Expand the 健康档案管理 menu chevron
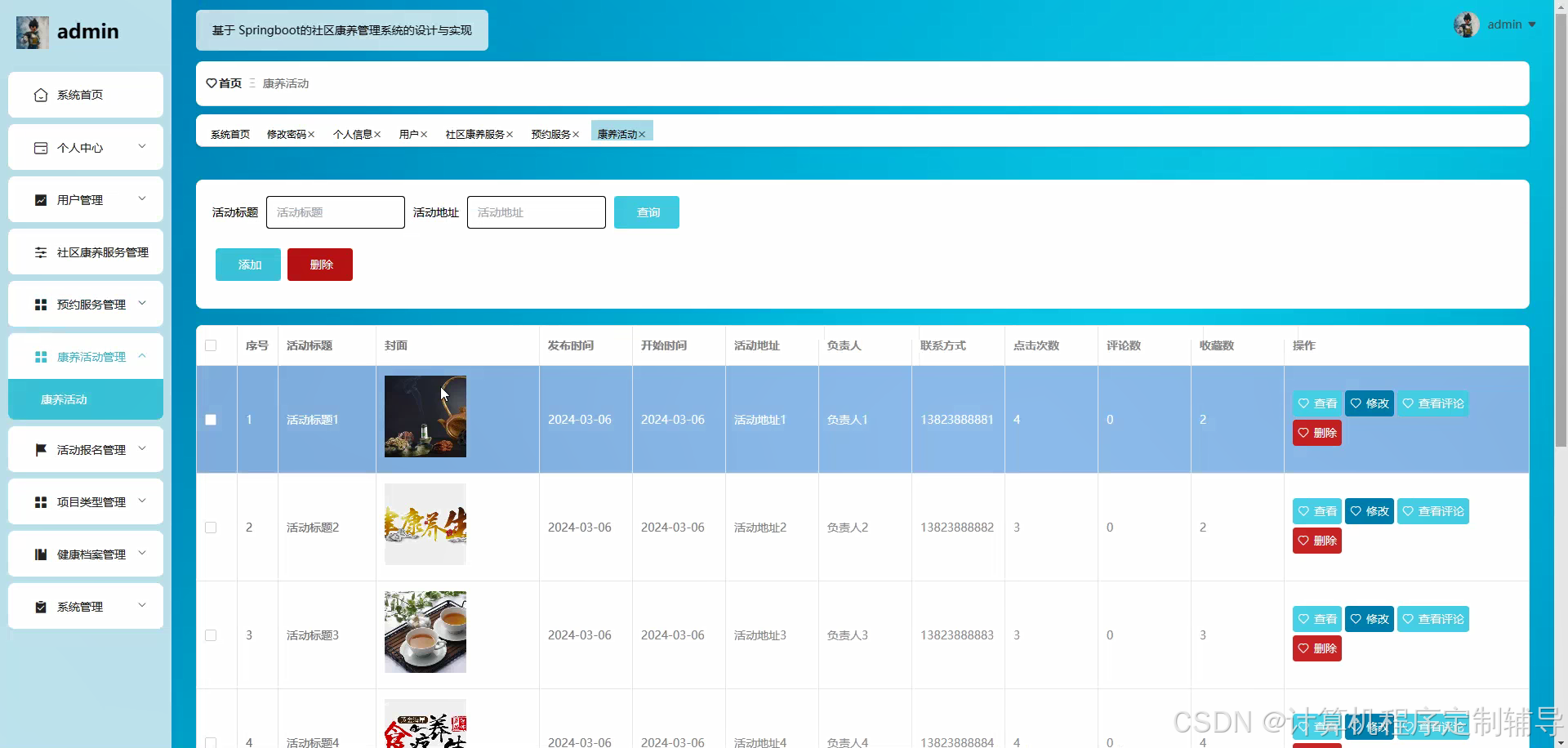The image size is (1568, 748). click(x=142, y=554)
